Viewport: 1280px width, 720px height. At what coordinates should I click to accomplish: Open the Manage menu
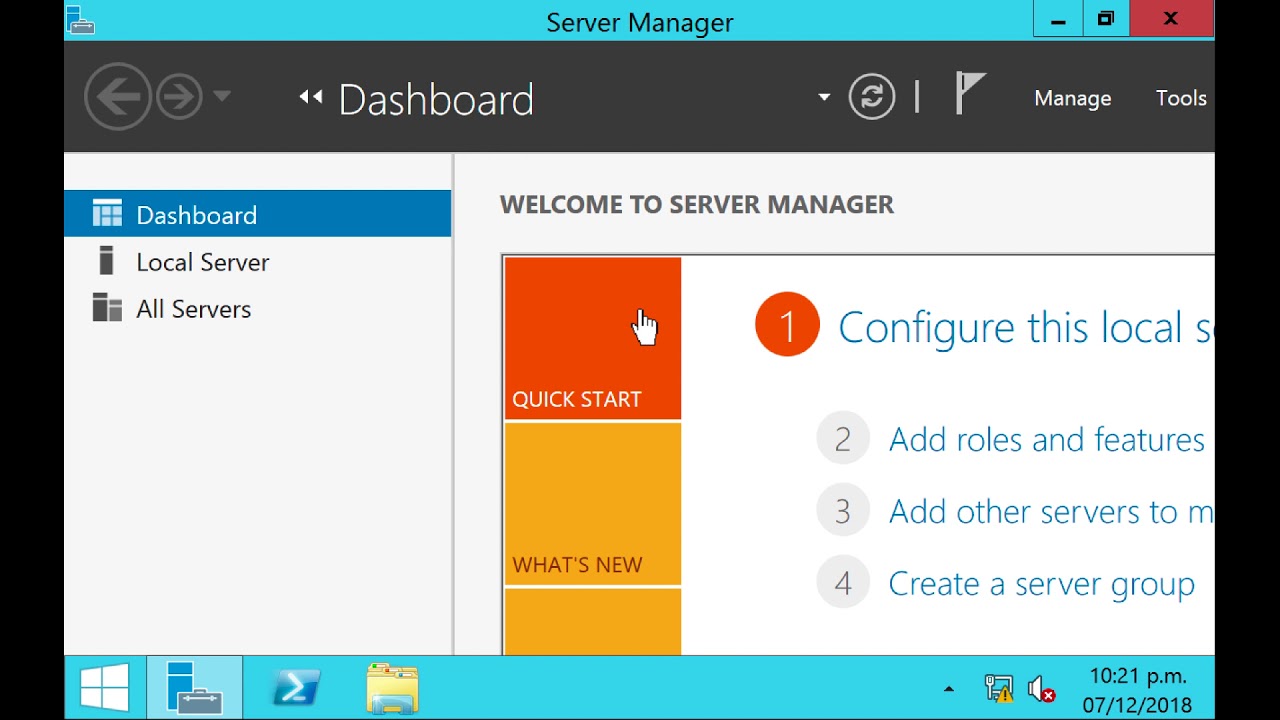click(x=1073, y=98)
